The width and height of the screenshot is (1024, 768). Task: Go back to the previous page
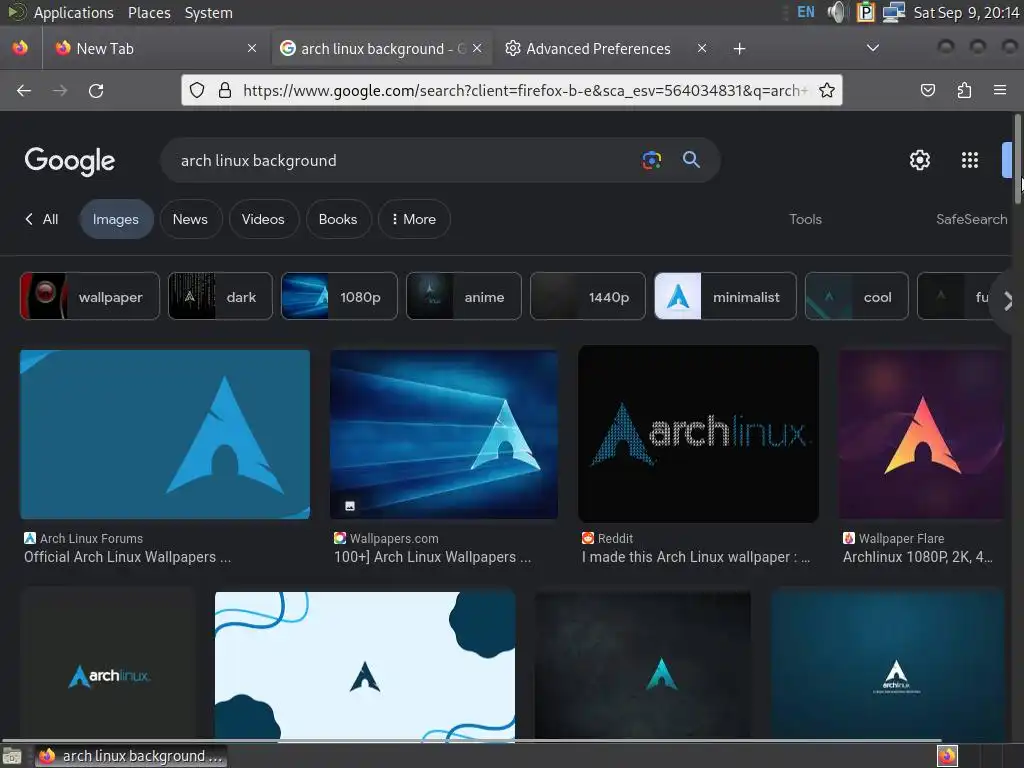24,91
